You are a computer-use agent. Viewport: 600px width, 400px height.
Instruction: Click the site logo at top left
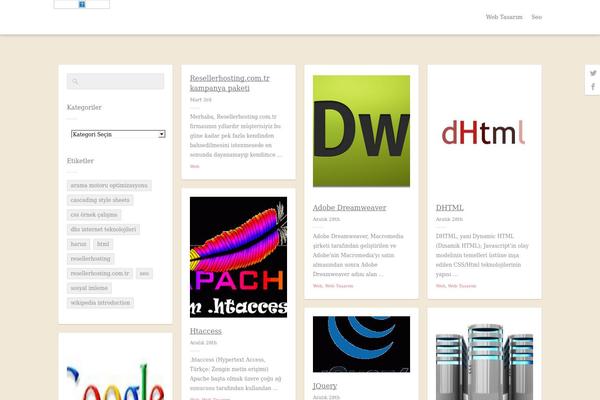point(82,4)
